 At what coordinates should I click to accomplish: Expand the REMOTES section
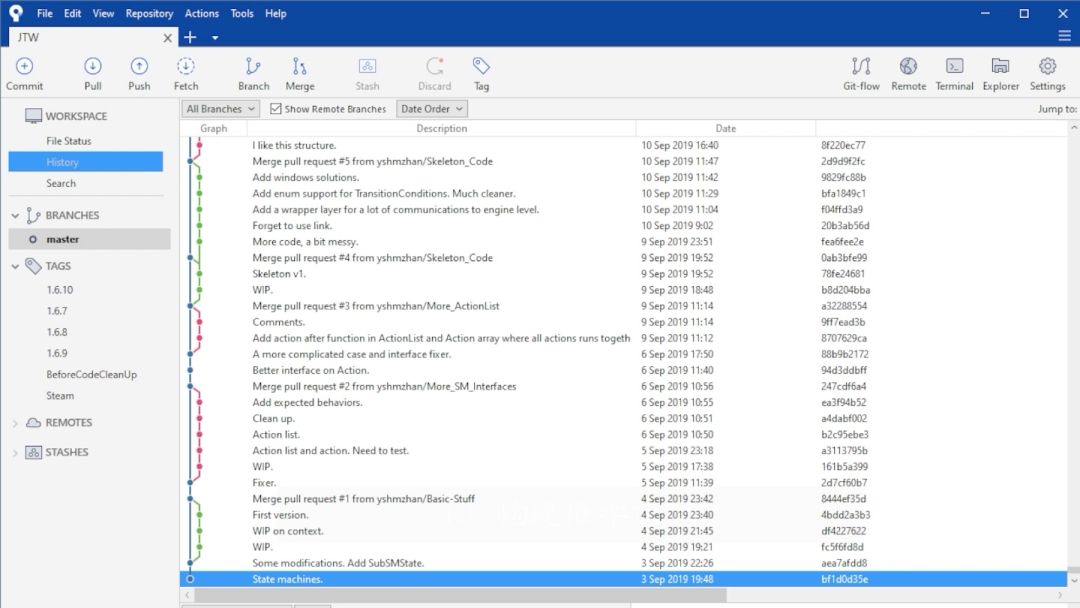coord(15,423)
